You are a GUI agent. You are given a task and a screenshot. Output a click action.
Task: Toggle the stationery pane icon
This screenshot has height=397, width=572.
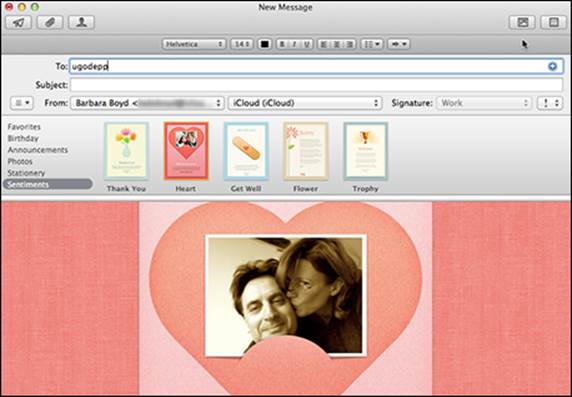[x=553, y=22]
